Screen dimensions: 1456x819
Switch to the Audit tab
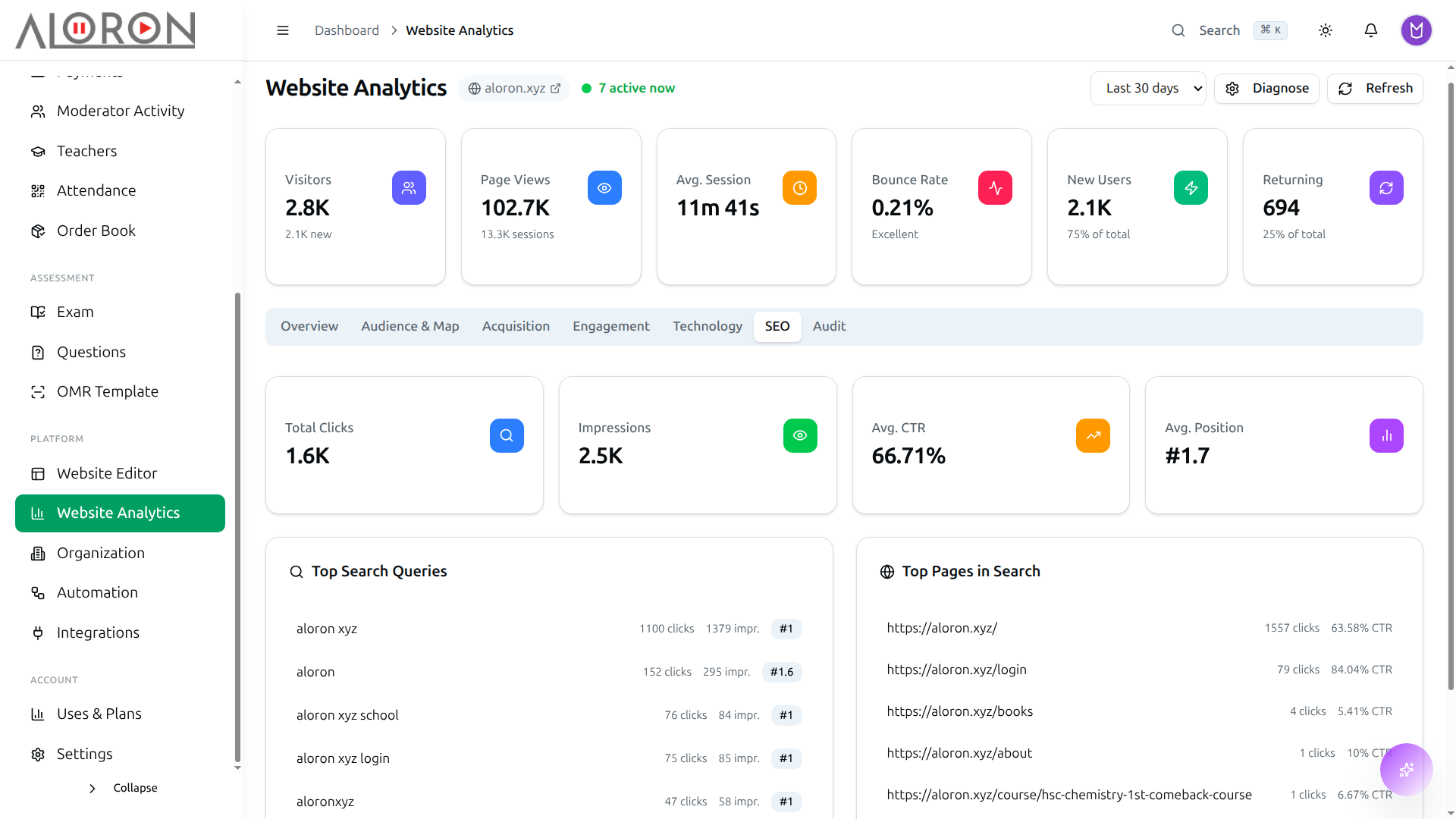point(830,326)
